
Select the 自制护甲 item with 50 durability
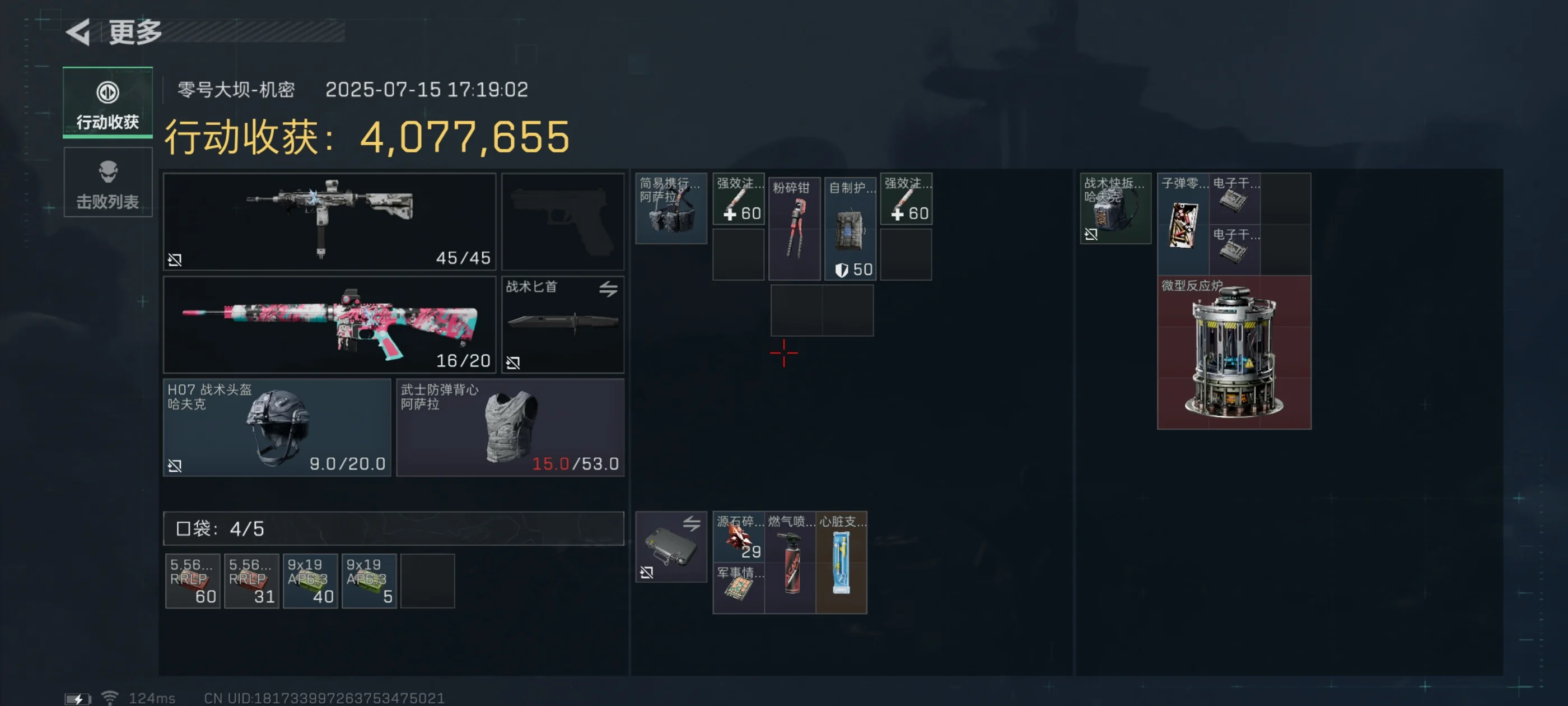[850, 229]
